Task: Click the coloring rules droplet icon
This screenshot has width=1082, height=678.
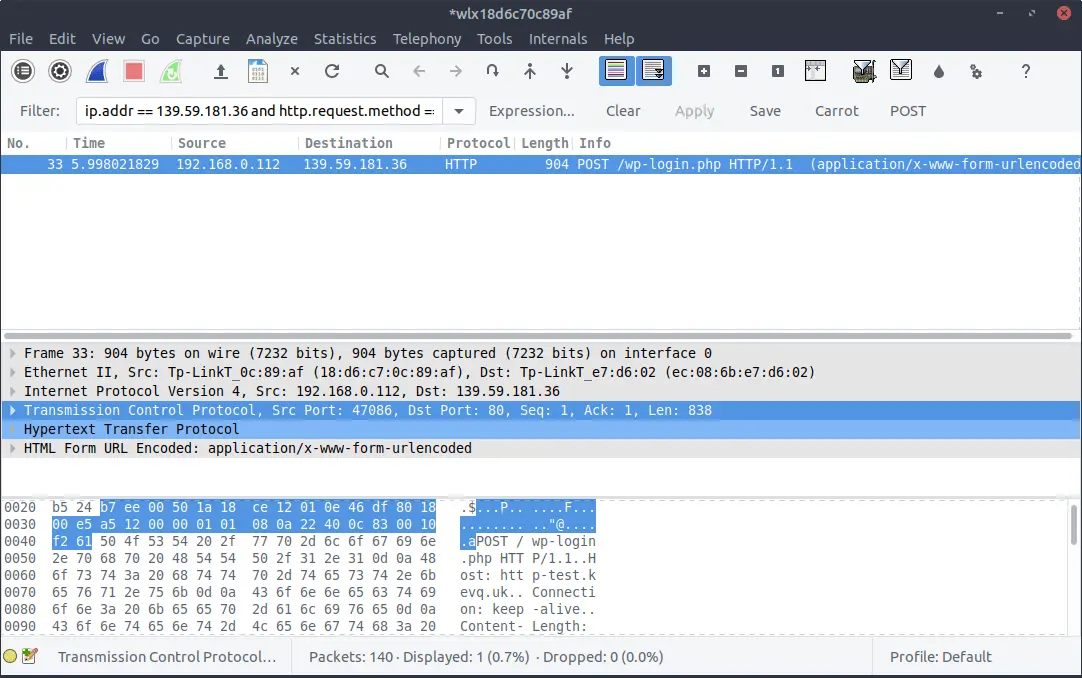Action: tap(938, 71)
